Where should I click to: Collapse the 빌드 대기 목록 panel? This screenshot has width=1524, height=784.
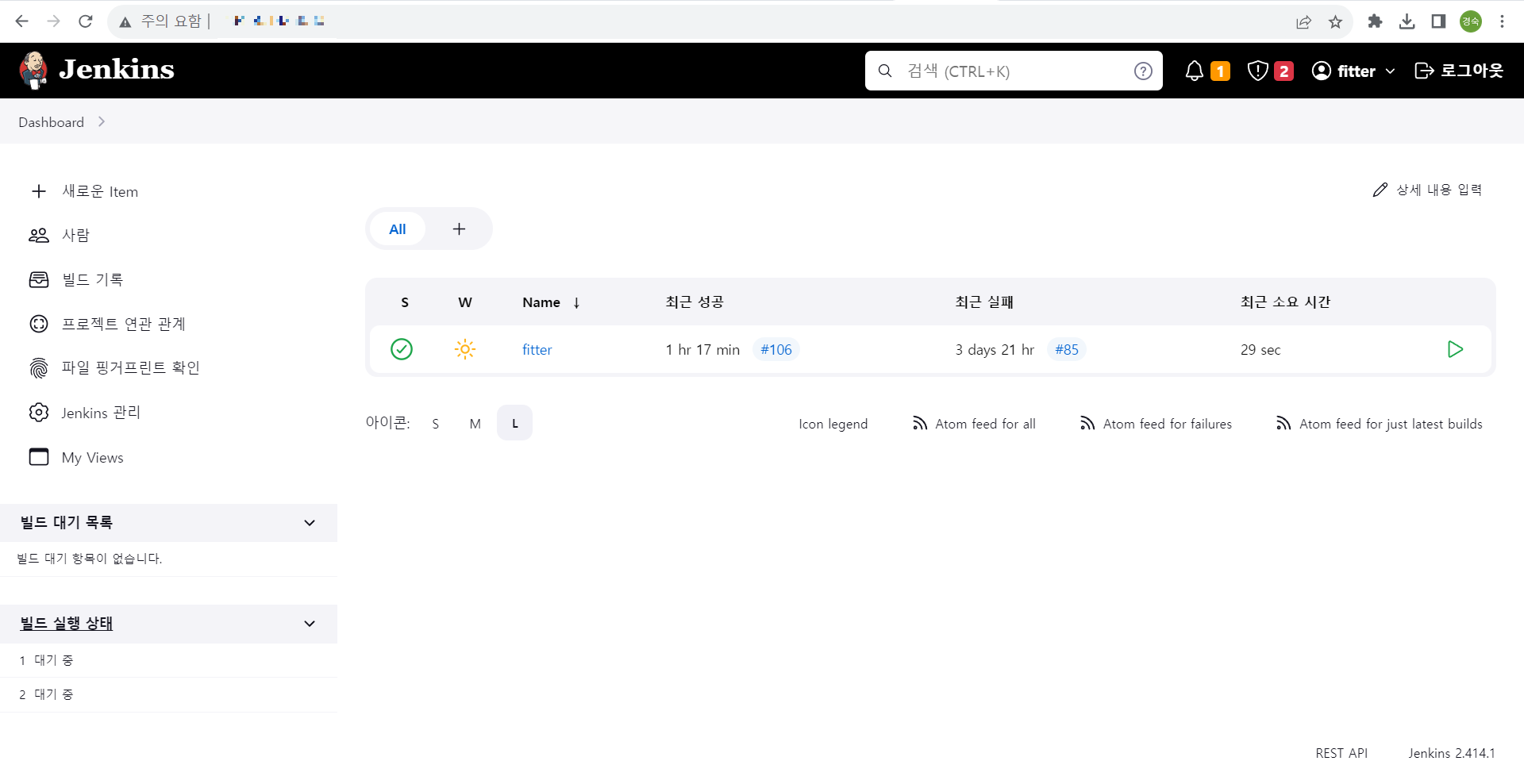tap(310, 523)
